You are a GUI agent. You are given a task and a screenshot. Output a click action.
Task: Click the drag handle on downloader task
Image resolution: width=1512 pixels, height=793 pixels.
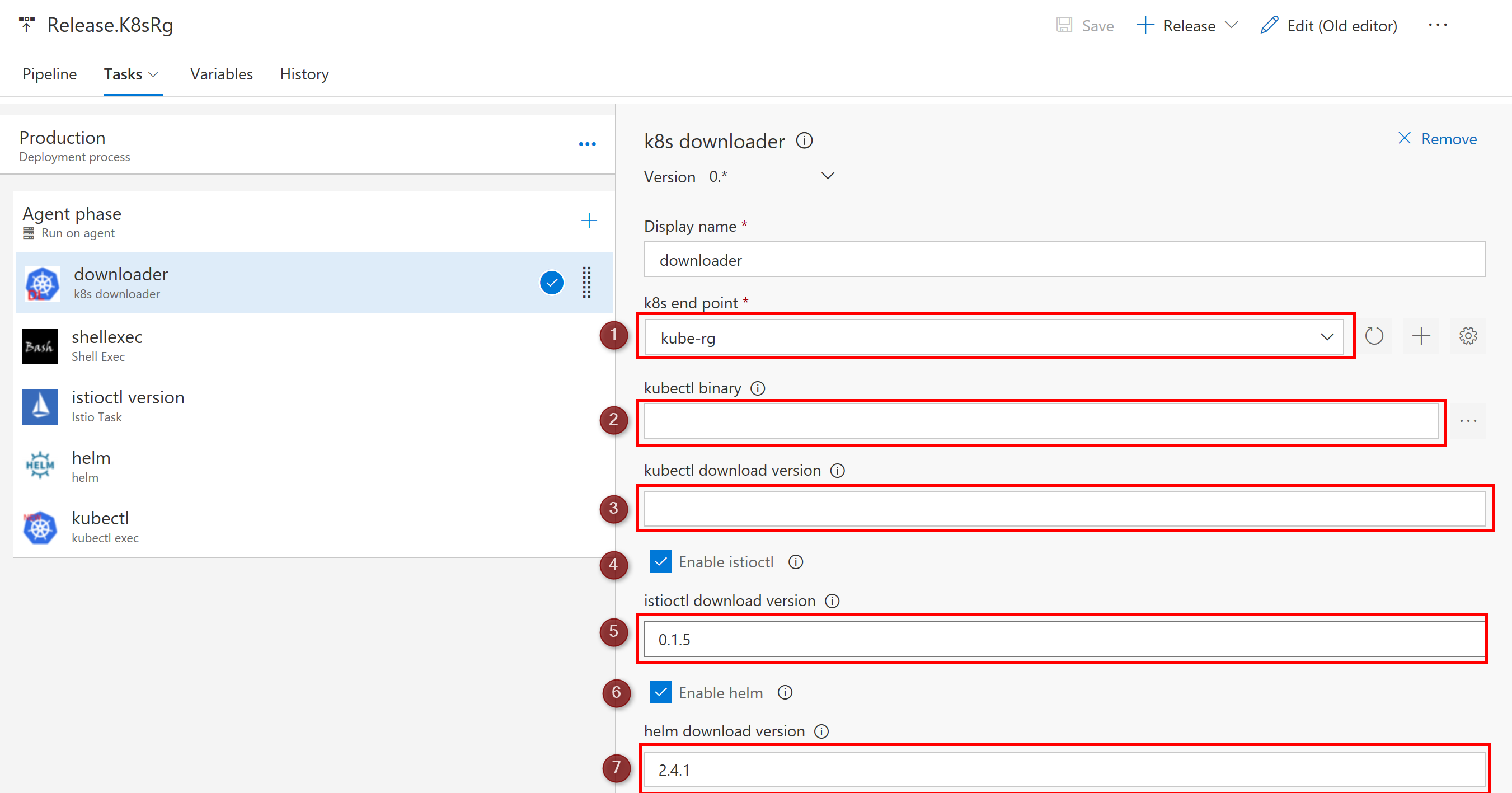586,283
